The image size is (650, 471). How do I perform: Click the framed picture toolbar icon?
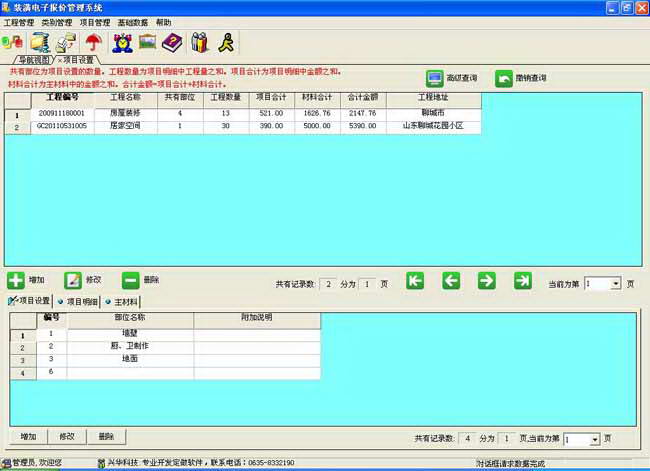(148, 41)
